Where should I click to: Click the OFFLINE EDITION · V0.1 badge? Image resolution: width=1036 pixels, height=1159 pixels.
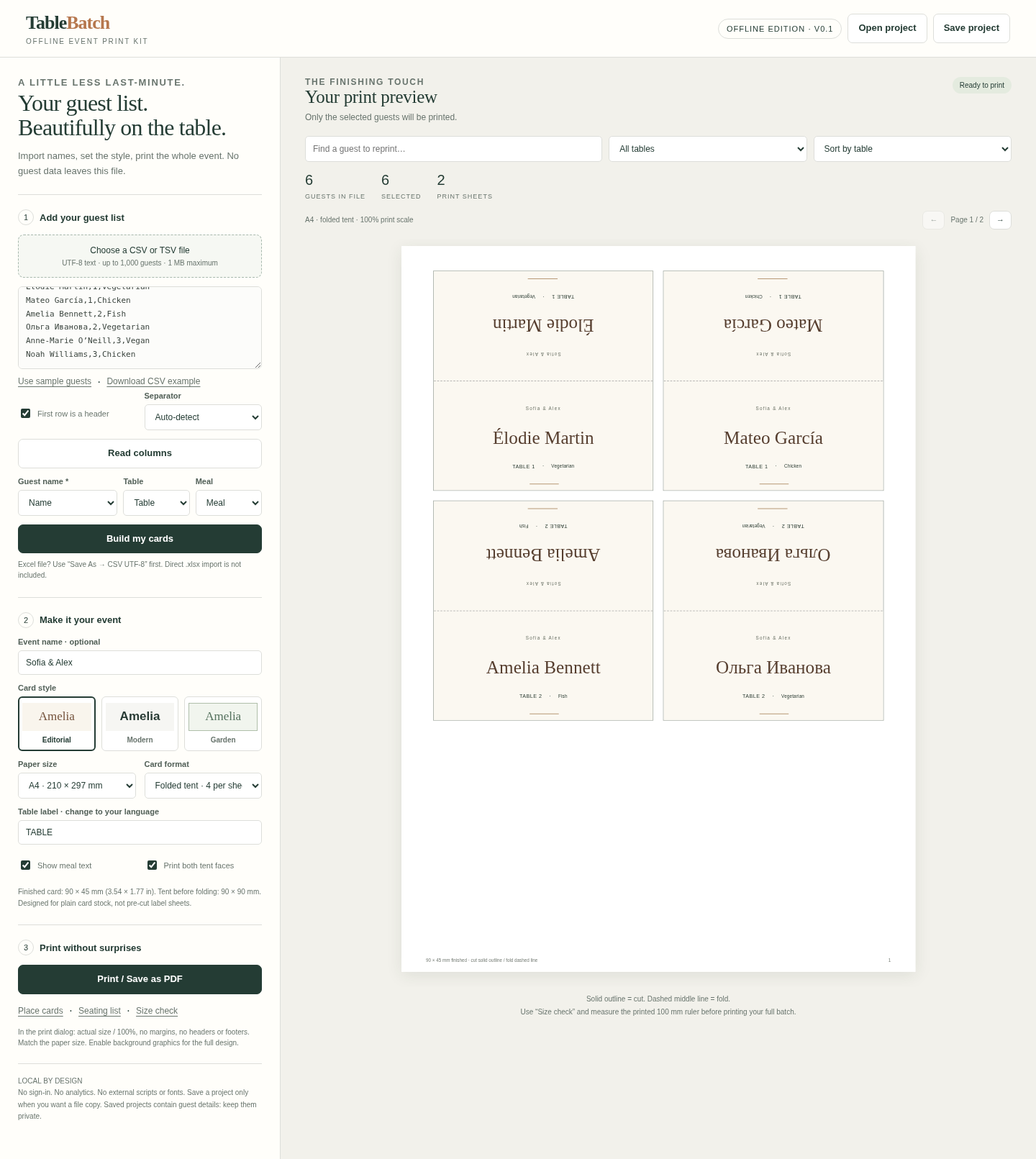tap(780, 29)
